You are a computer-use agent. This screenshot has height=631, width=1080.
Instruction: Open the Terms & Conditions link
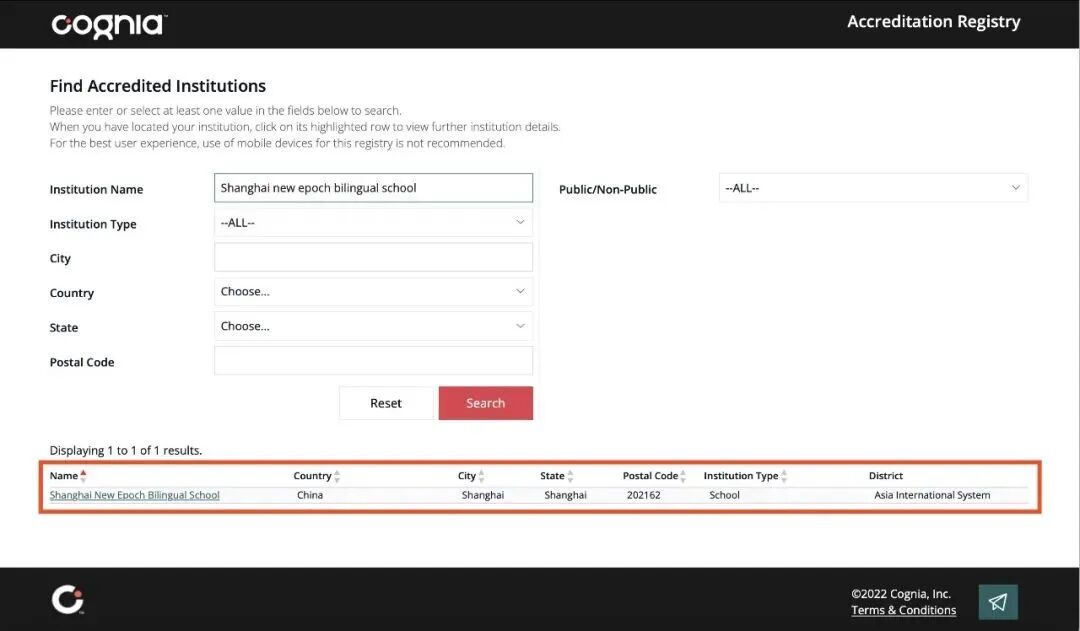click(903, 610)
